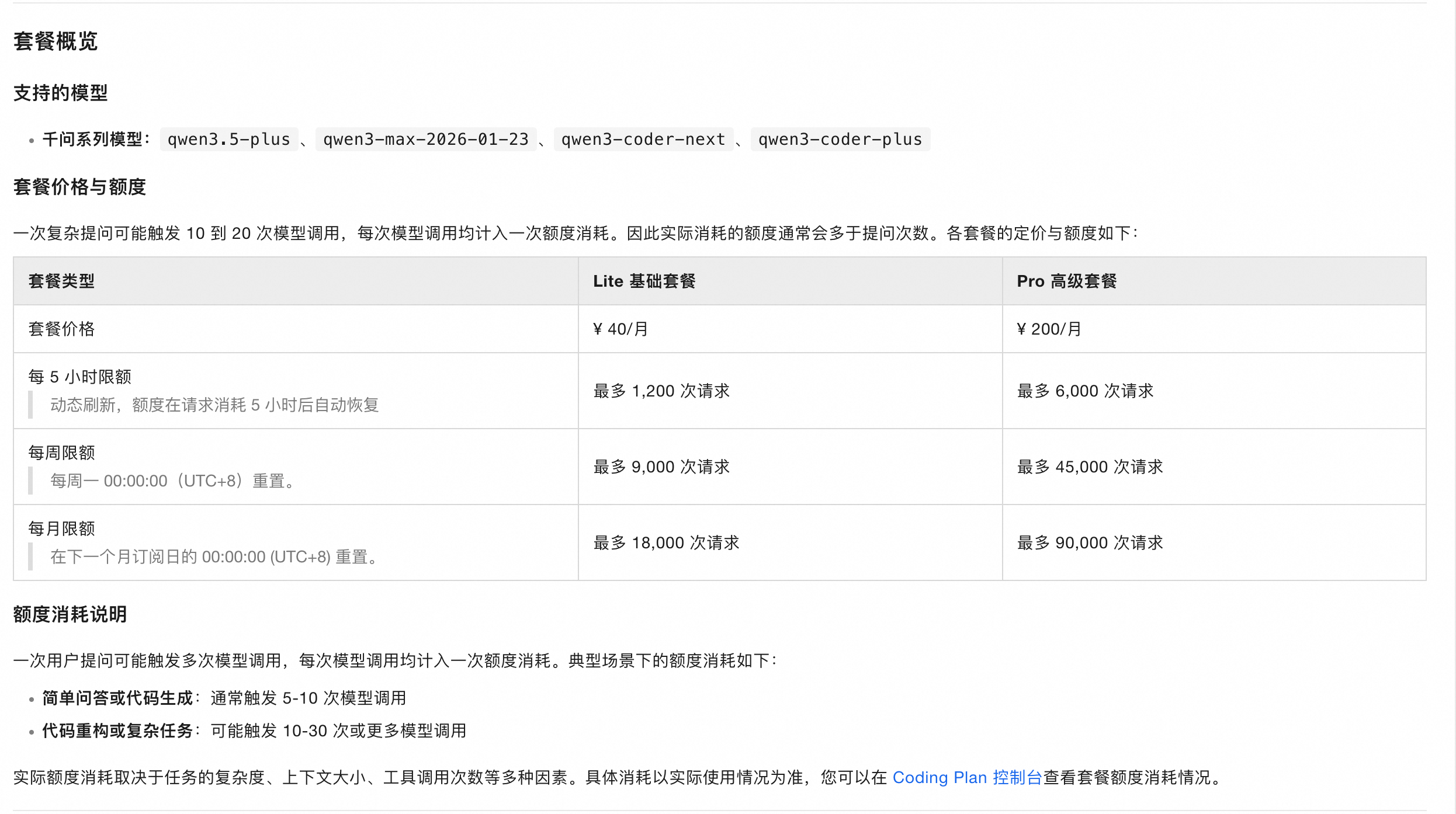This screenshot has width=1456, height=814.
Task: Click the Lite 基础套餐 column header
Action: click(644, 281)
